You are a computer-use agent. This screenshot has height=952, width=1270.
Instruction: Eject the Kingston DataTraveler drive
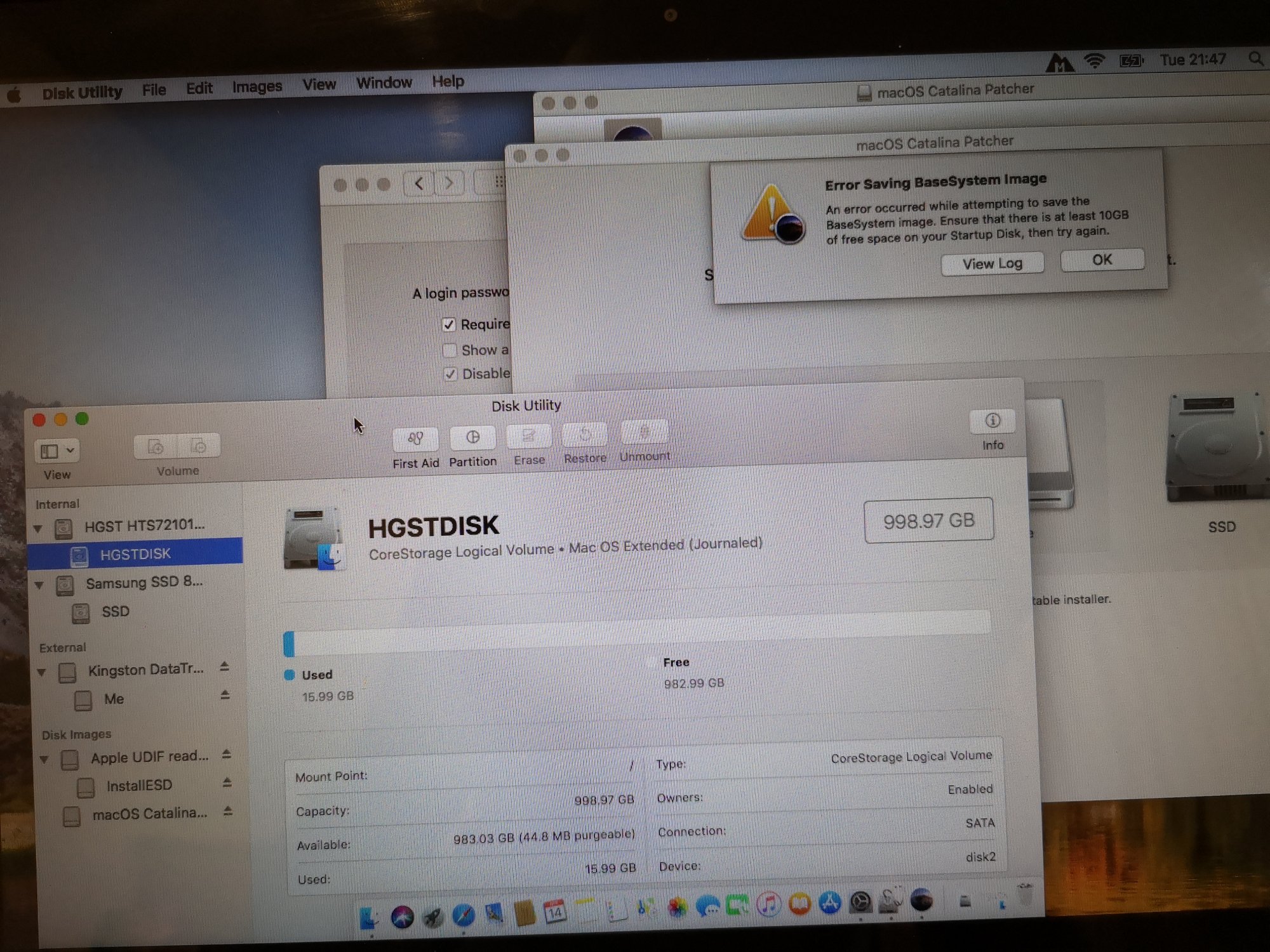pyautogui.click(x=224, y=667)
